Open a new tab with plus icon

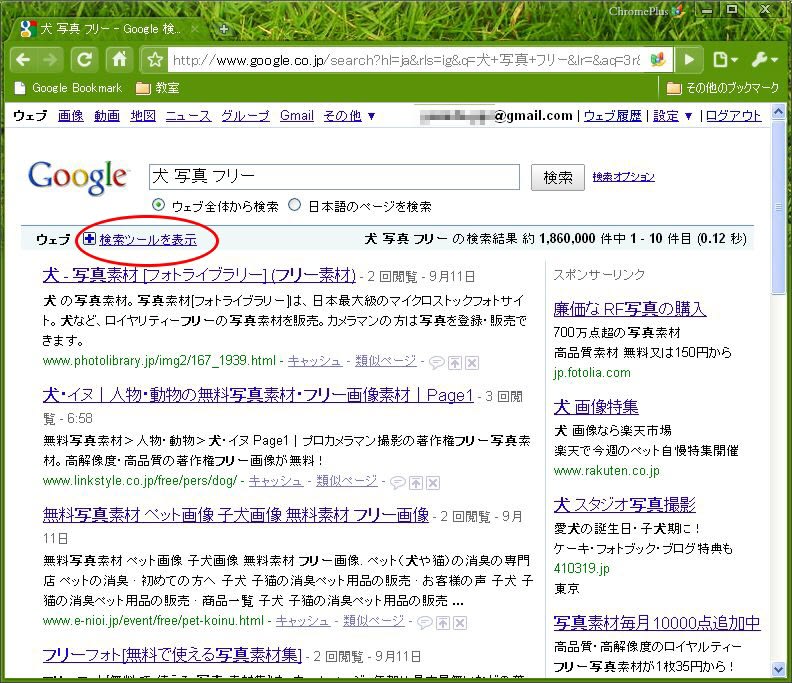click(224, 29)
